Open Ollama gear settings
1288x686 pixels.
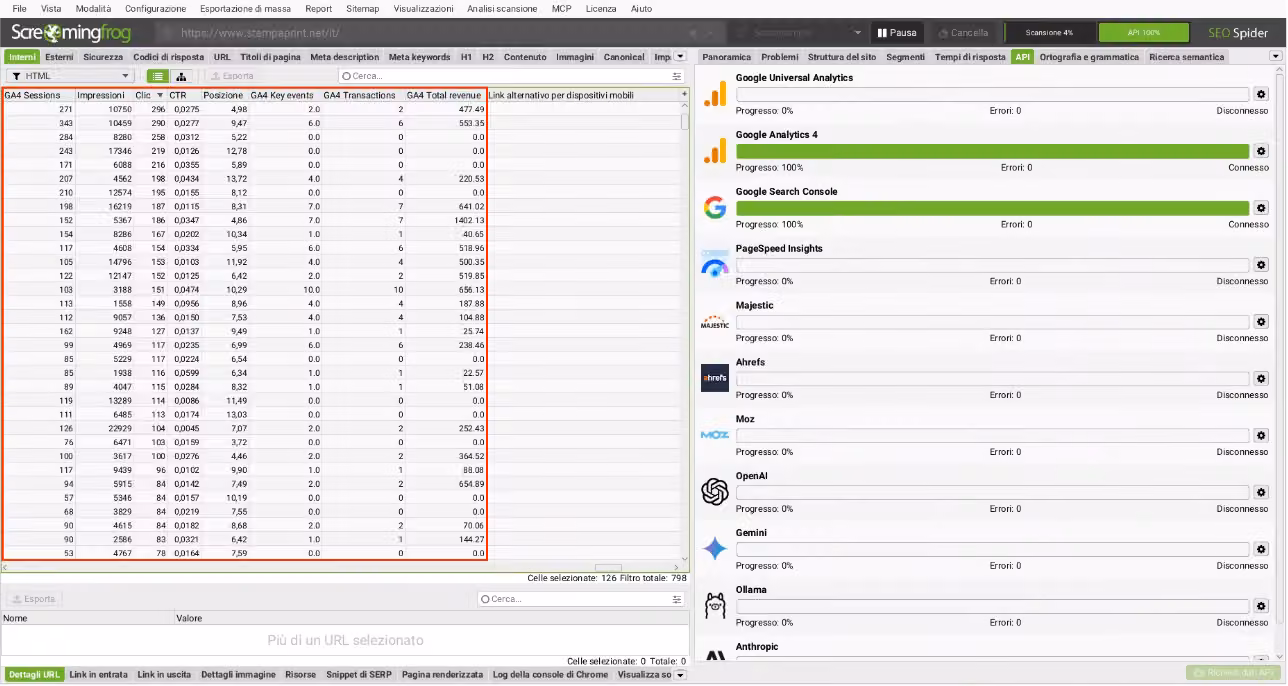tap(1261, 607)
